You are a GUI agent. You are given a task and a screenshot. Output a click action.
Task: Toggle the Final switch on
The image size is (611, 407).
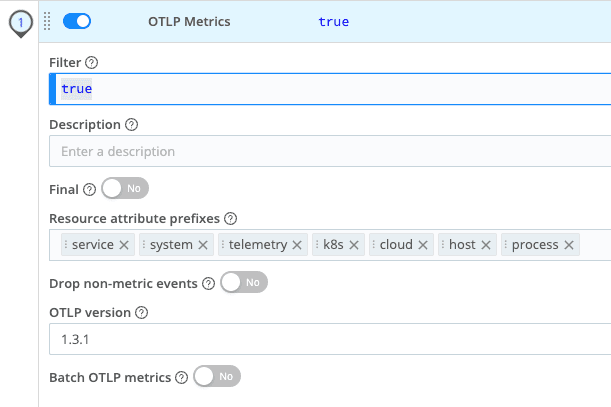pyautogui.click(x=125, y=188)
